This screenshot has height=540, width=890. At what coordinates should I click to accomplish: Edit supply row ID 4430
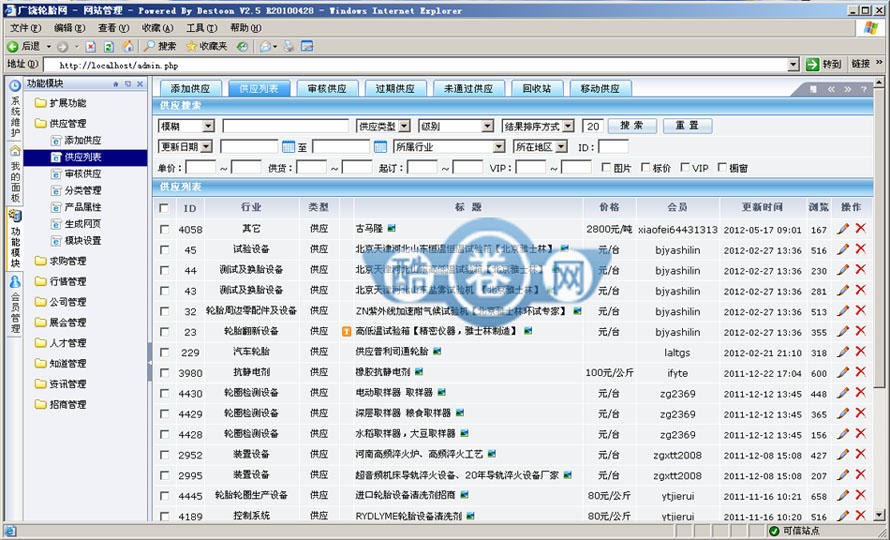click(843, 393)
